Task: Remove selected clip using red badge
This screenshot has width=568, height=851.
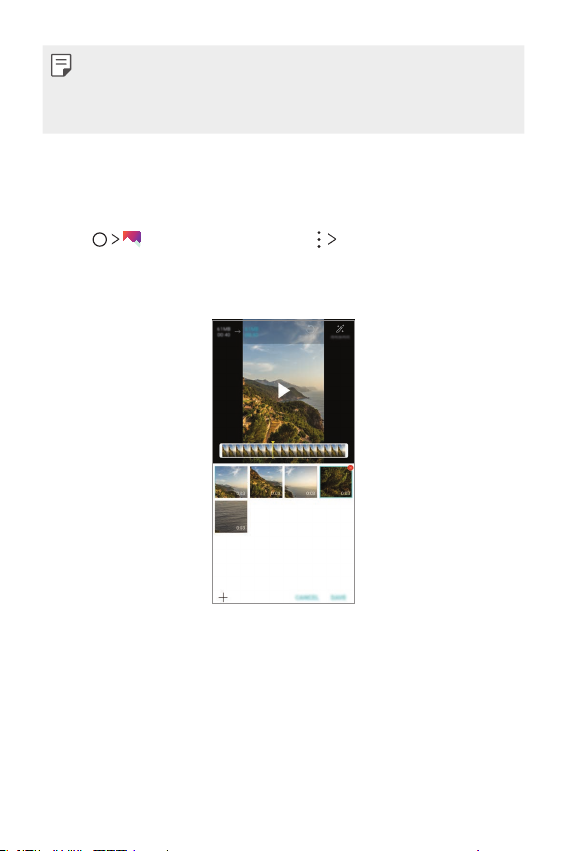Action: point(350,467)
